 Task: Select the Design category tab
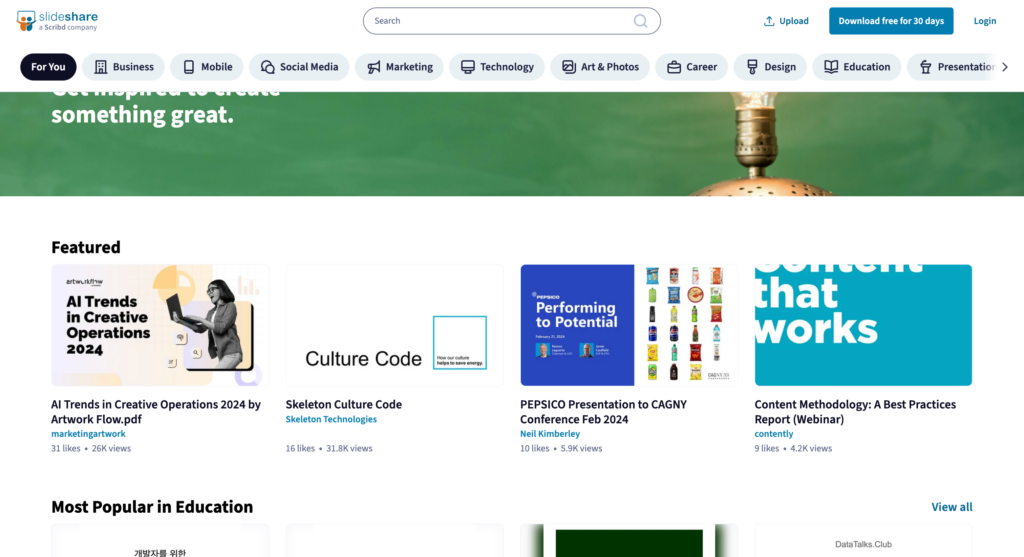pos(771,67)
